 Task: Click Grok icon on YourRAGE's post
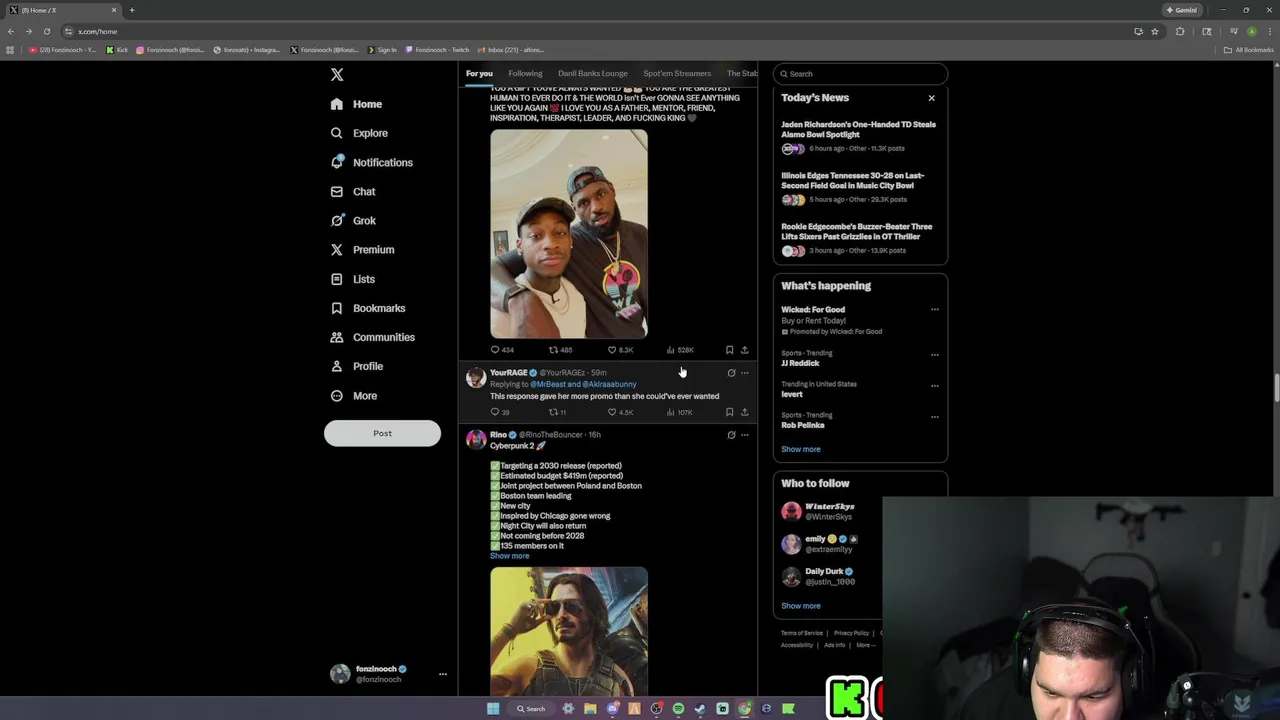click(731, 373)
